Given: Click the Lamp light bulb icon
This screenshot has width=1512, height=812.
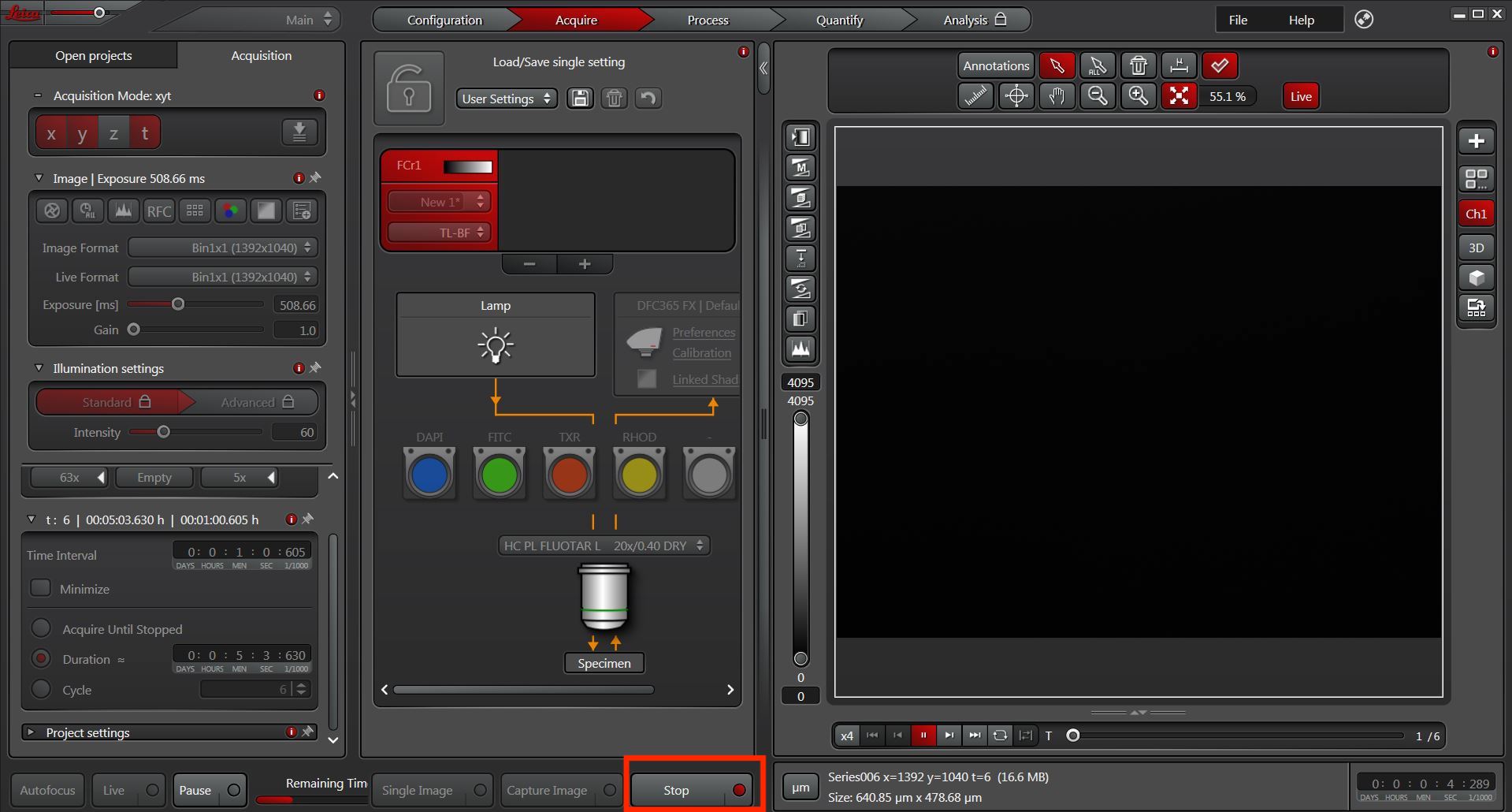Looking at the screenshot, I should click(496, 345).
